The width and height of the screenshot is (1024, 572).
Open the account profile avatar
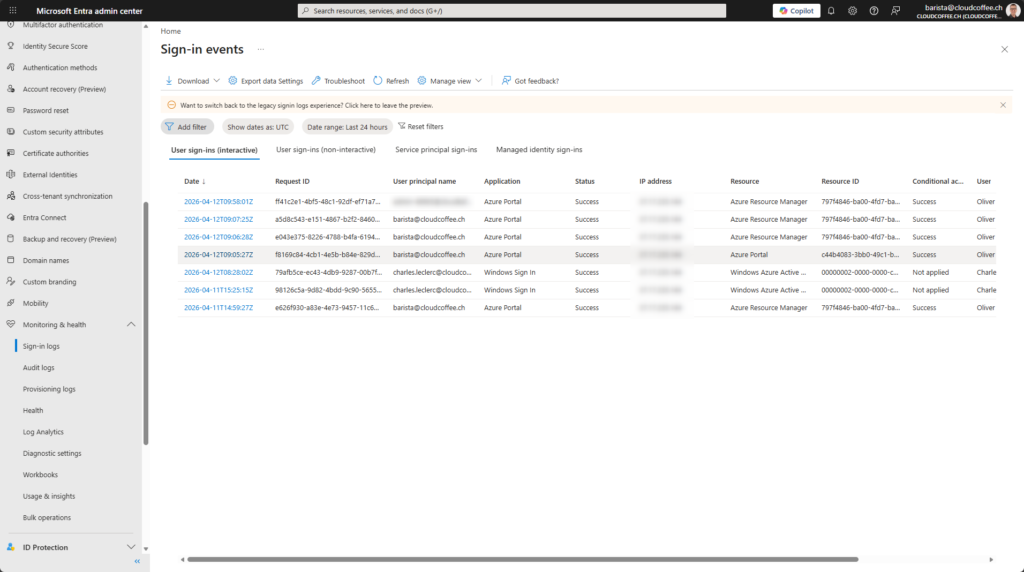click(x=1013, y=10)
